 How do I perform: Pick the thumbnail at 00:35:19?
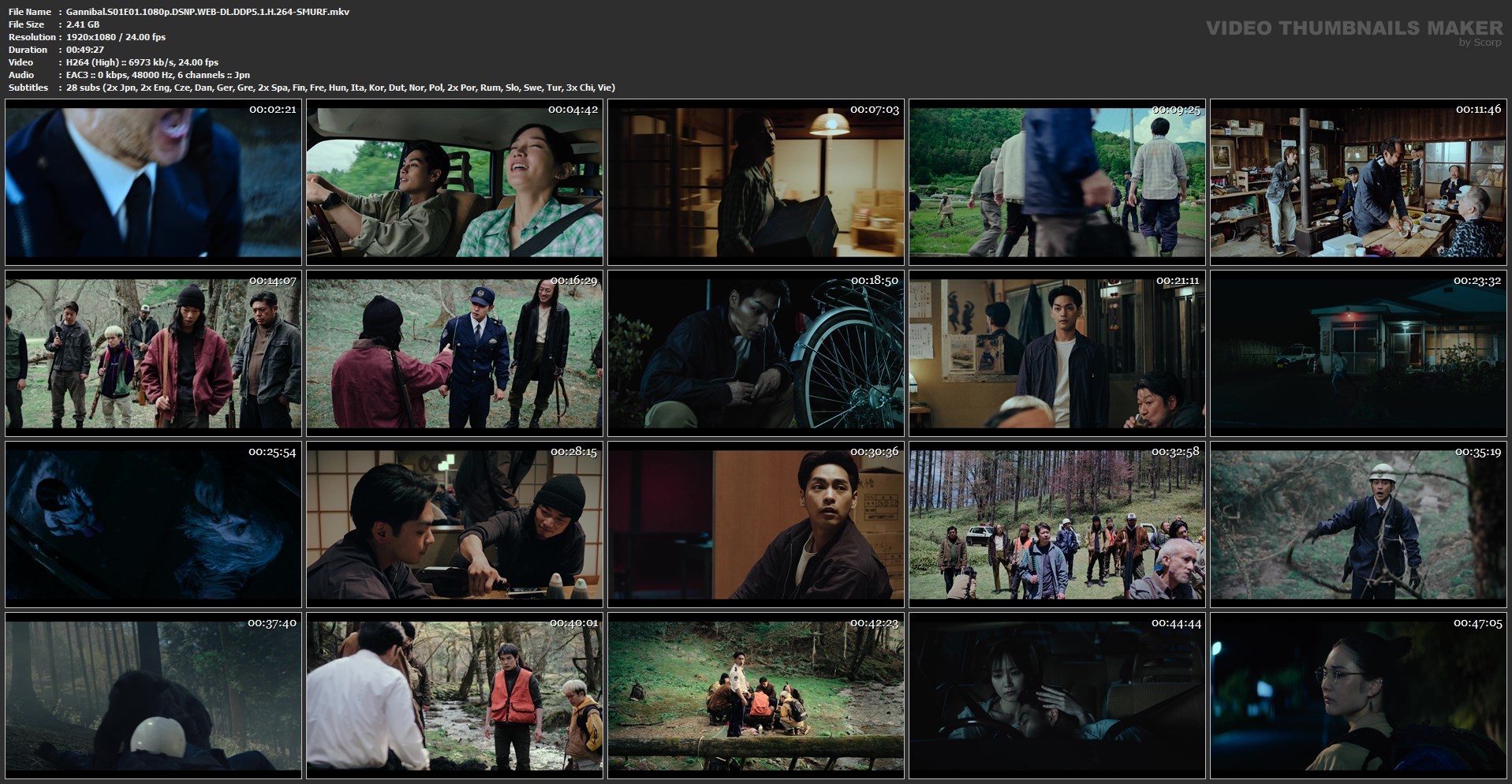point(1358,525)
